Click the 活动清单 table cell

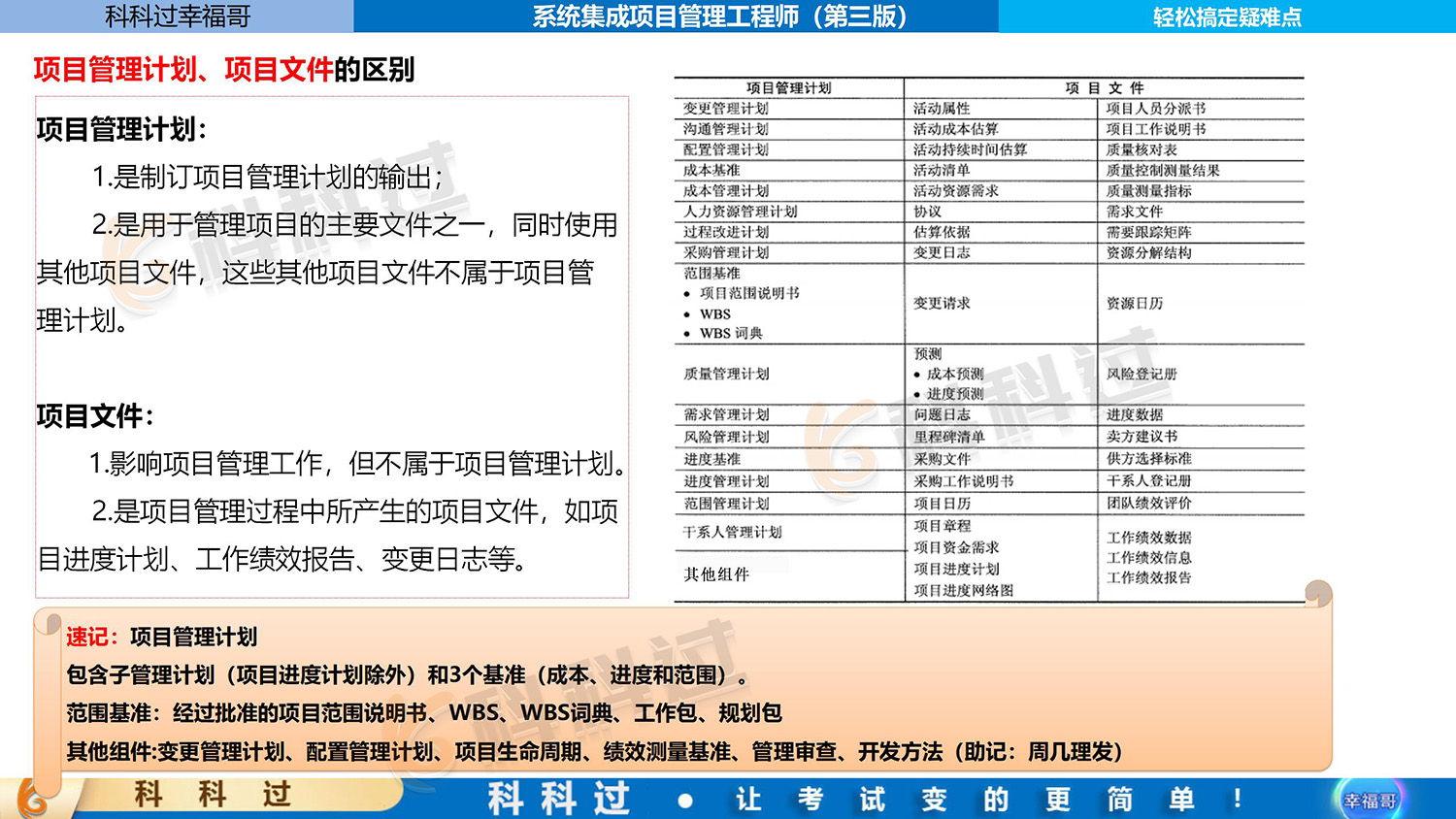pyautogui.click(x=941, y=170)
